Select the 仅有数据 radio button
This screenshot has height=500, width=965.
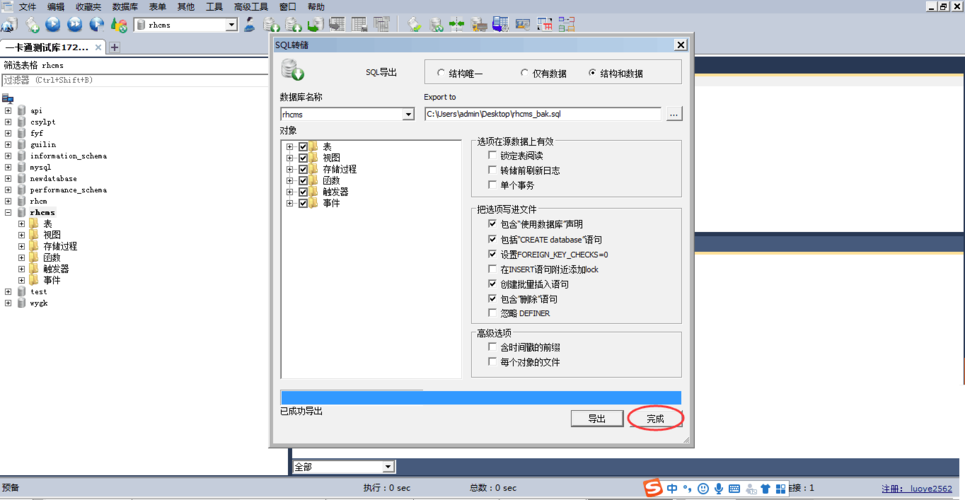(x=524, y=73)
